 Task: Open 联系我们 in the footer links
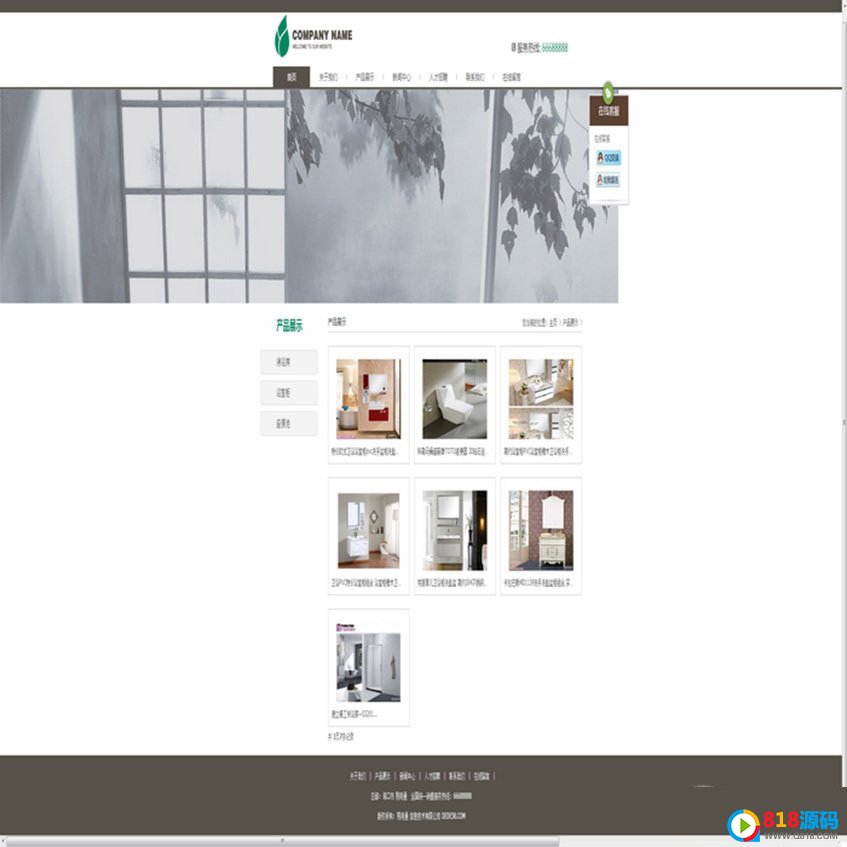(457, 776)
